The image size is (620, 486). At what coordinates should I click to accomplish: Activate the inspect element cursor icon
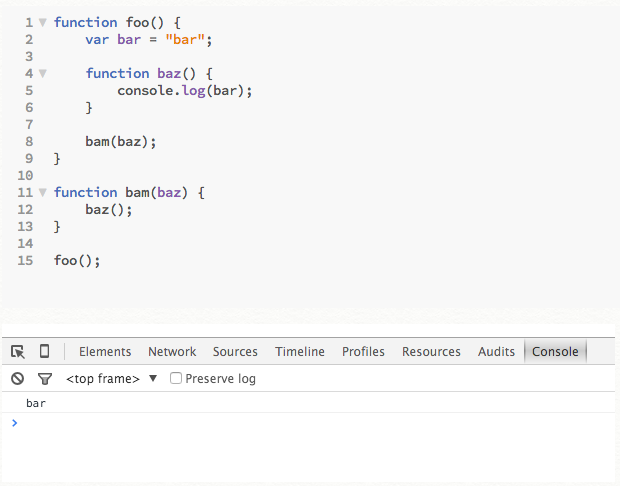point(18,352)
